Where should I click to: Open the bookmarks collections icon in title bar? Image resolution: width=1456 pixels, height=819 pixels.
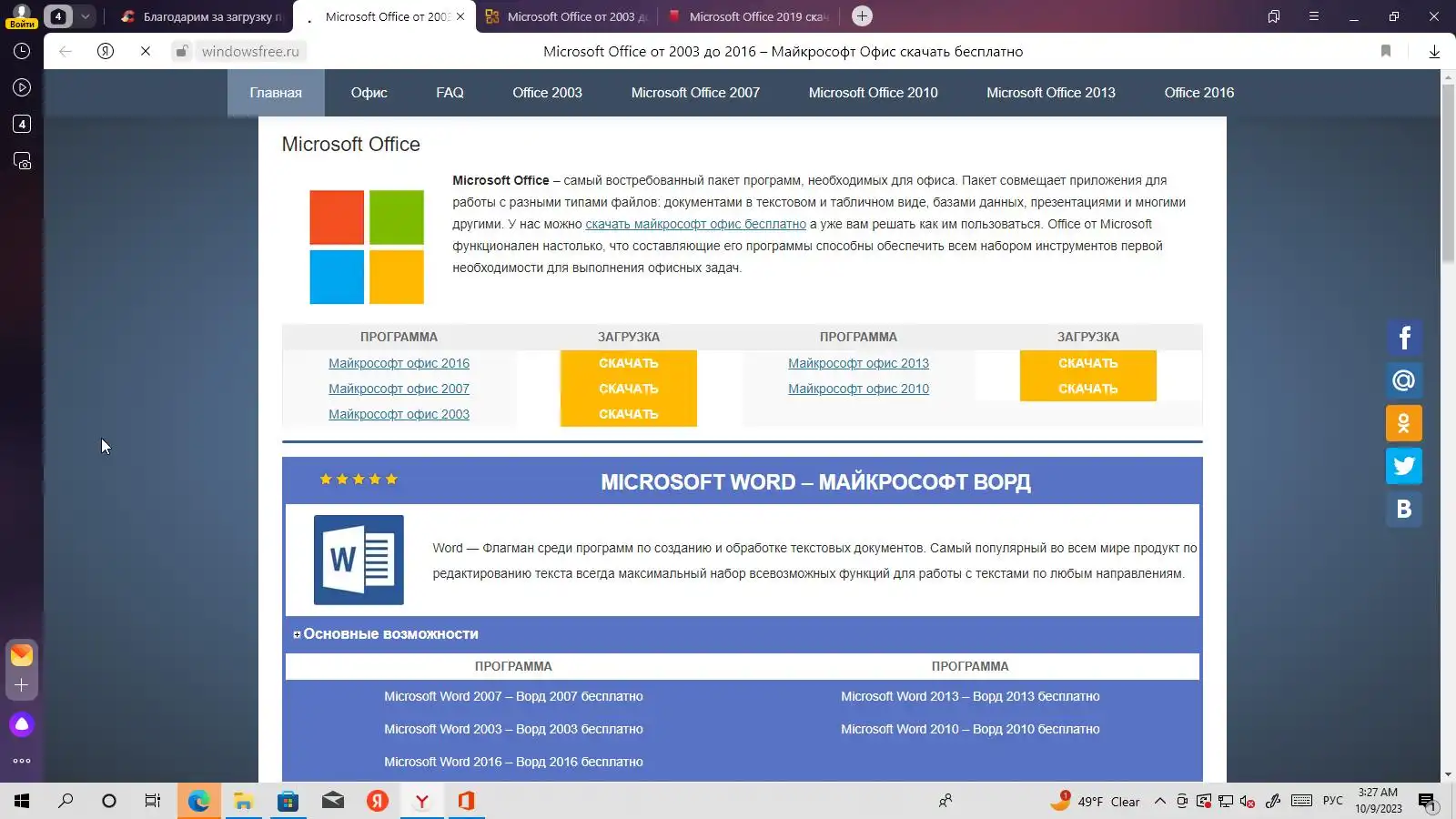pyautogui.click(x=1274, y=16)
